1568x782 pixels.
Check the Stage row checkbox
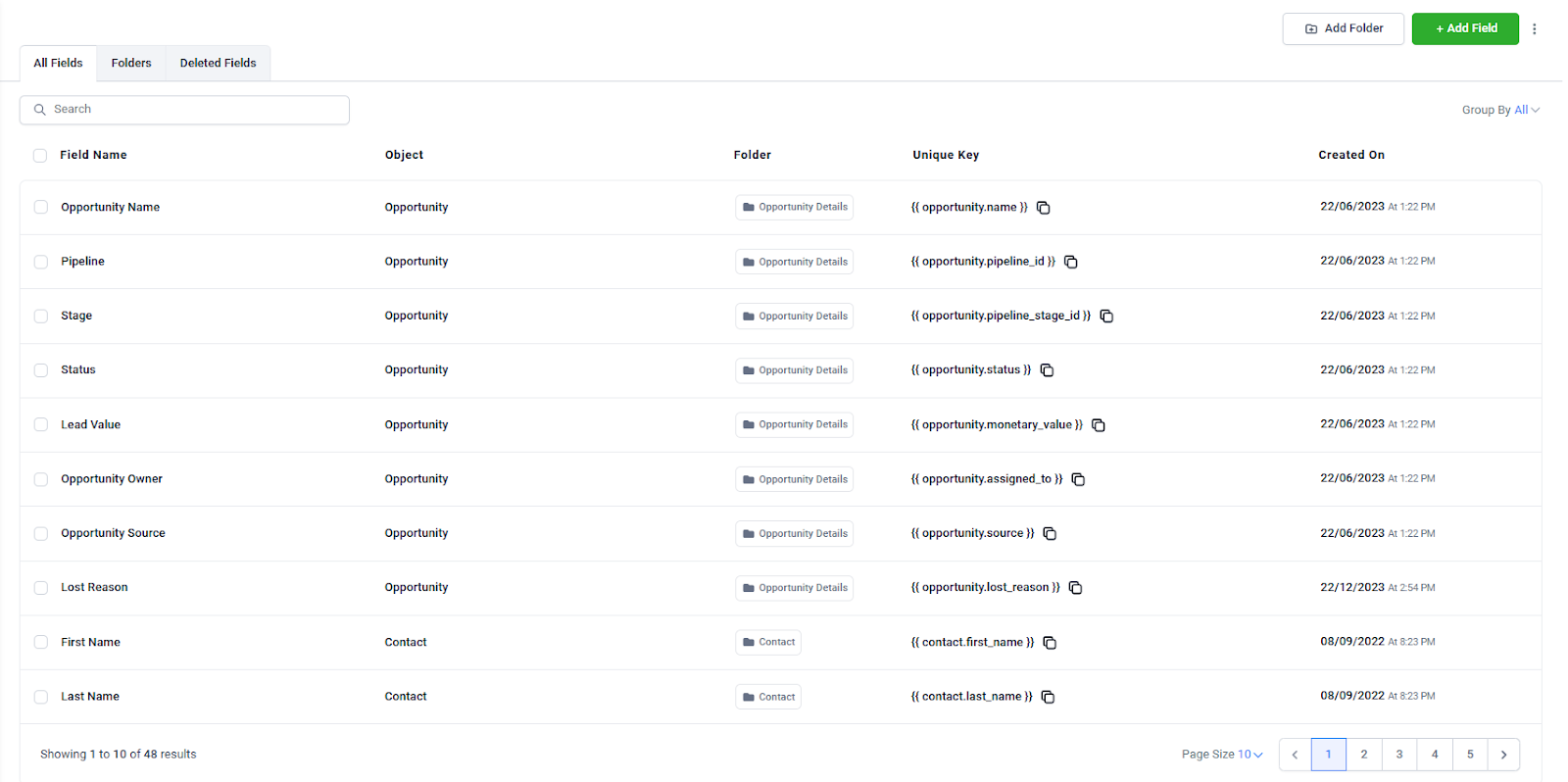(x=41, y=316)
